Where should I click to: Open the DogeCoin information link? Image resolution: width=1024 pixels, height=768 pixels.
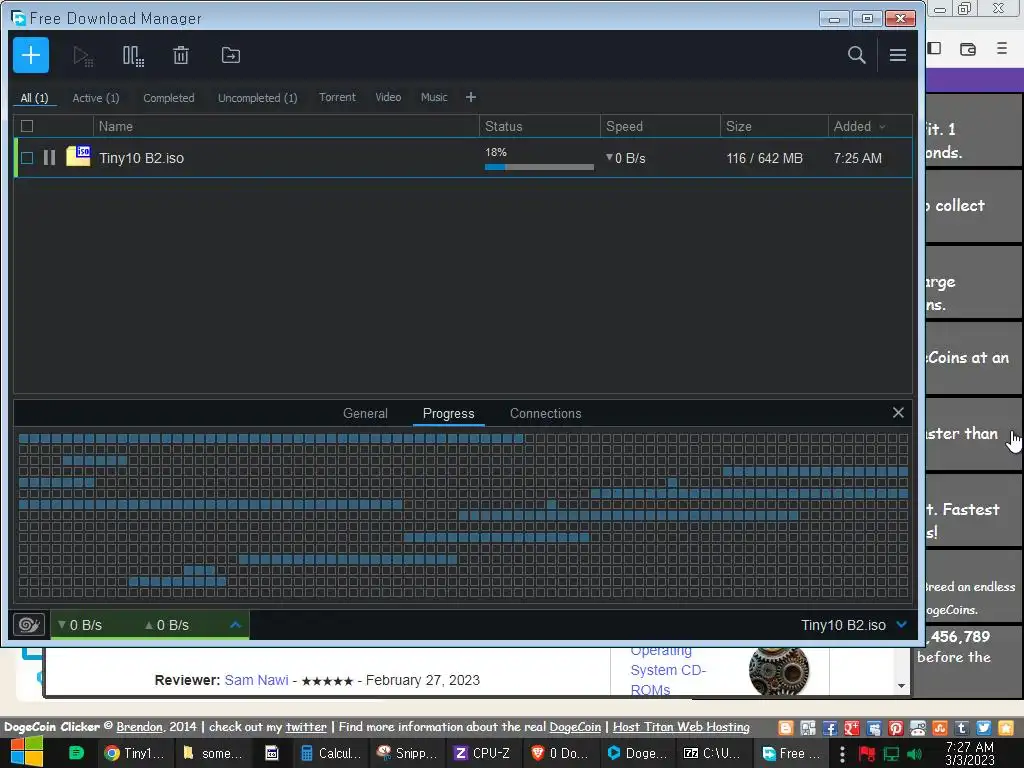pyautogui.click(x=575, y=726)
